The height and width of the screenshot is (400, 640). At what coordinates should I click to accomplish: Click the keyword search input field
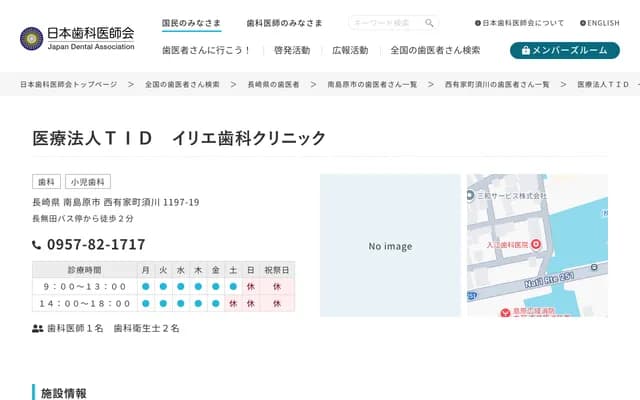click(385, 23)
